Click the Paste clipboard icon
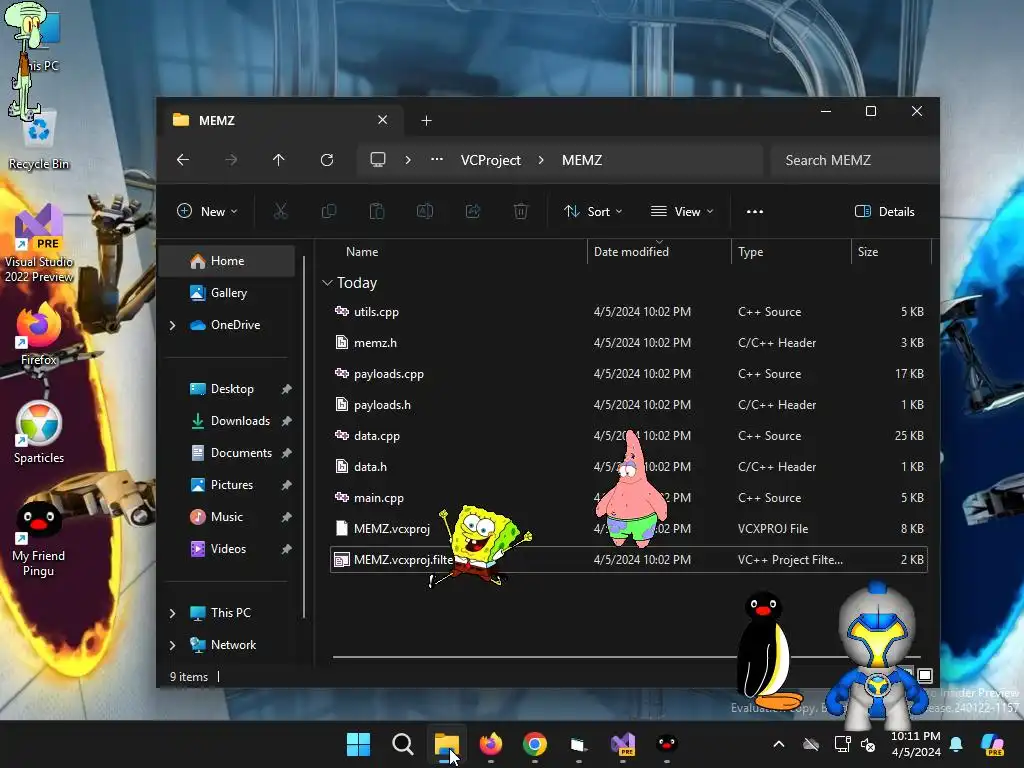 pyautogui.click(x=377, y=211)
